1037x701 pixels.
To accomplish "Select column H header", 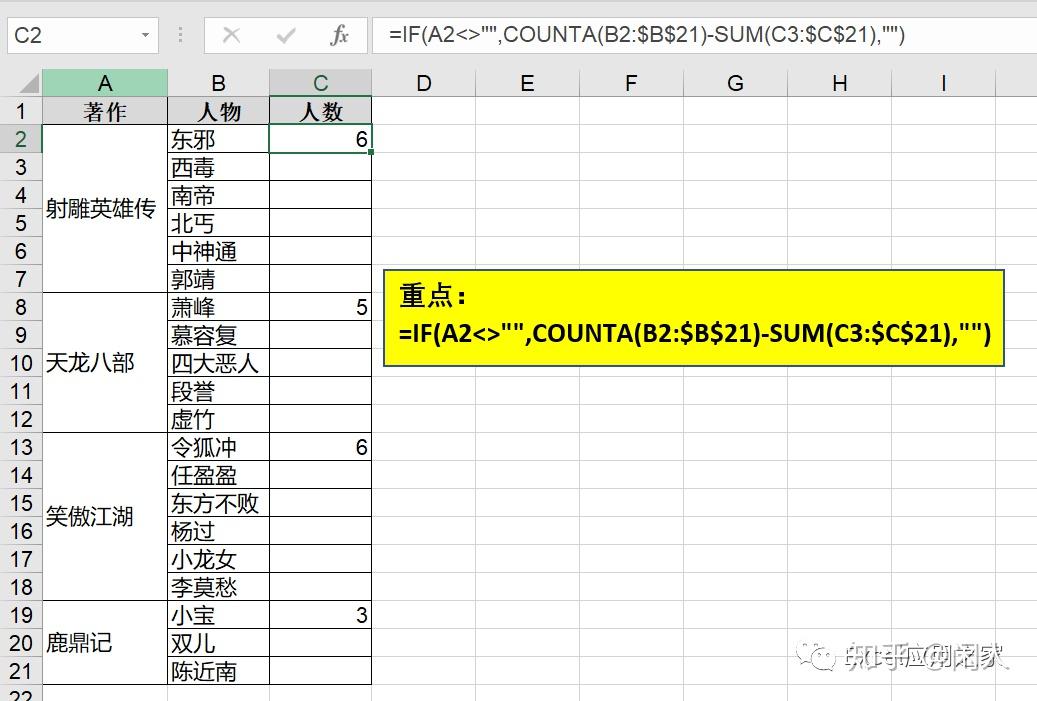I will tap(839, 83).
